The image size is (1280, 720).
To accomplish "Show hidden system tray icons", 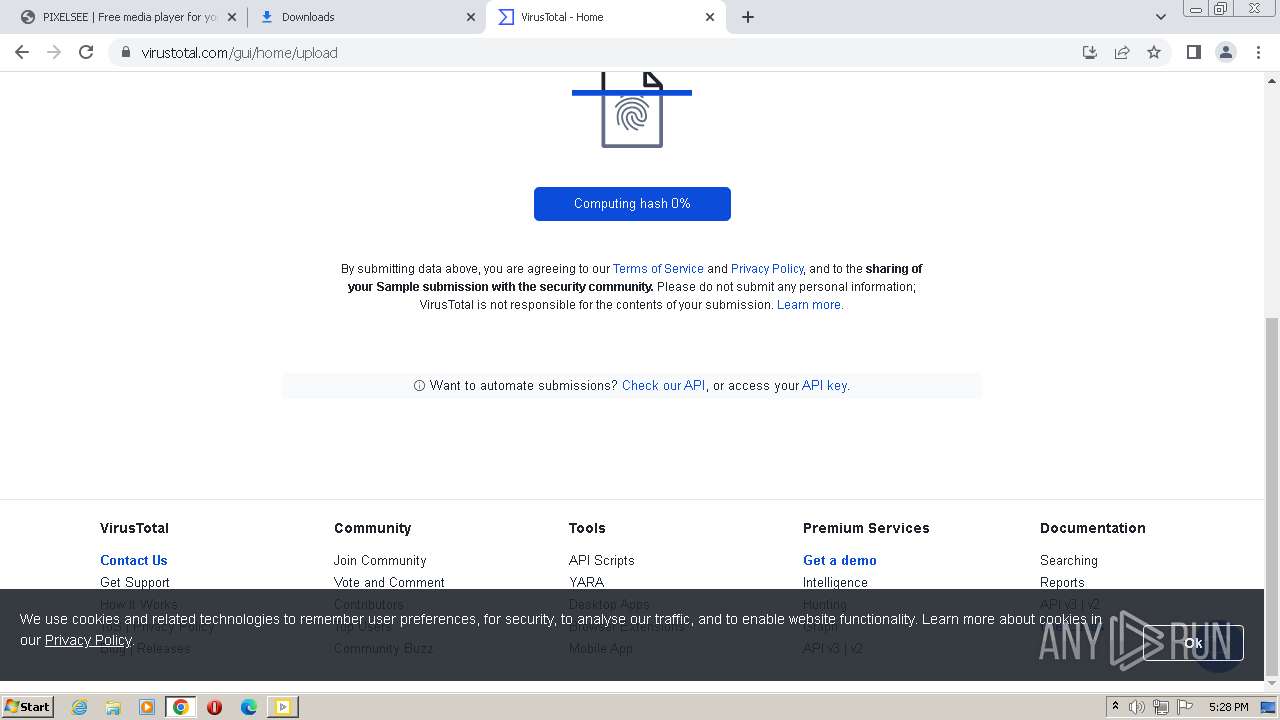I will coord(1116,707).
